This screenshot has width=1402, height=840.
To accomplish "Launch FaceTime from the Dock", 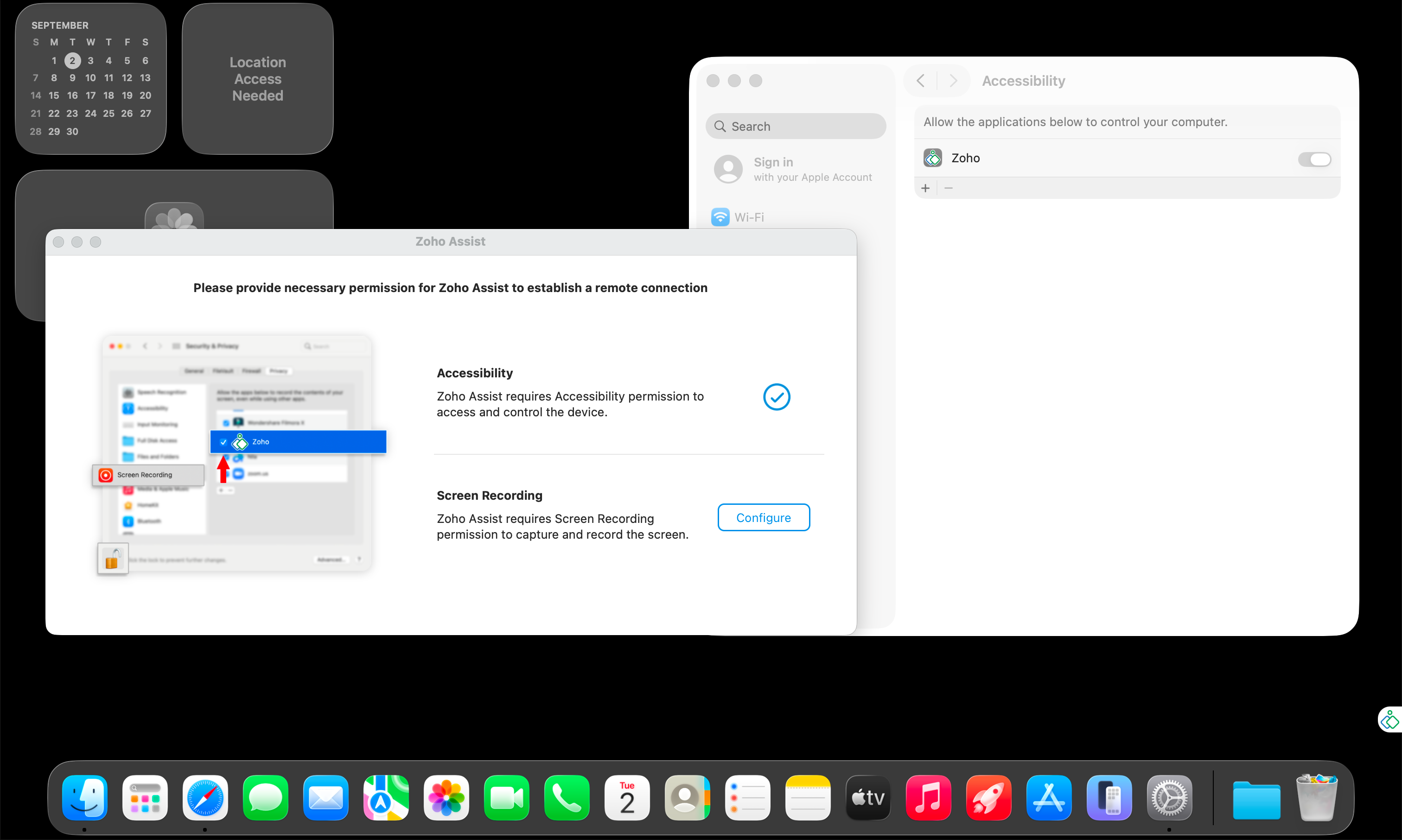I will coord(506,798).
